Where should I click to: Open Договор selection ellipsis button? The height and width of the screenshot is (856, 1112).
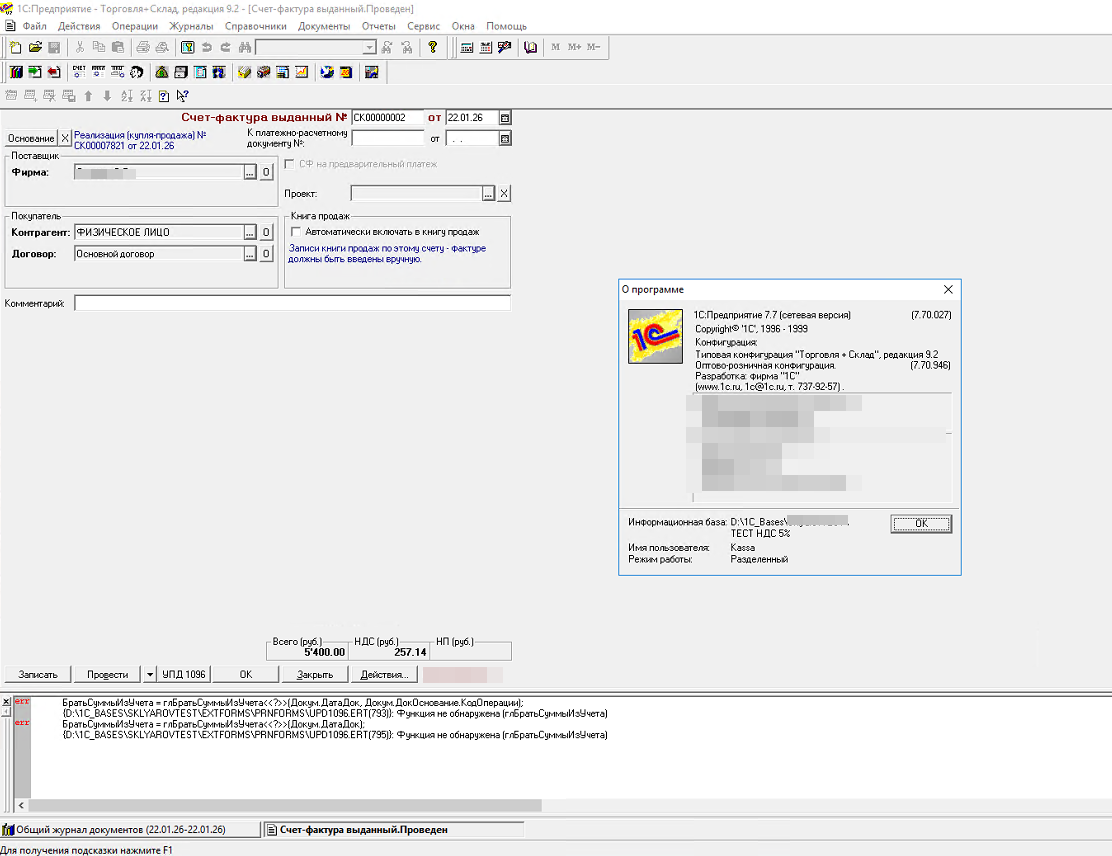click(250, 254)
